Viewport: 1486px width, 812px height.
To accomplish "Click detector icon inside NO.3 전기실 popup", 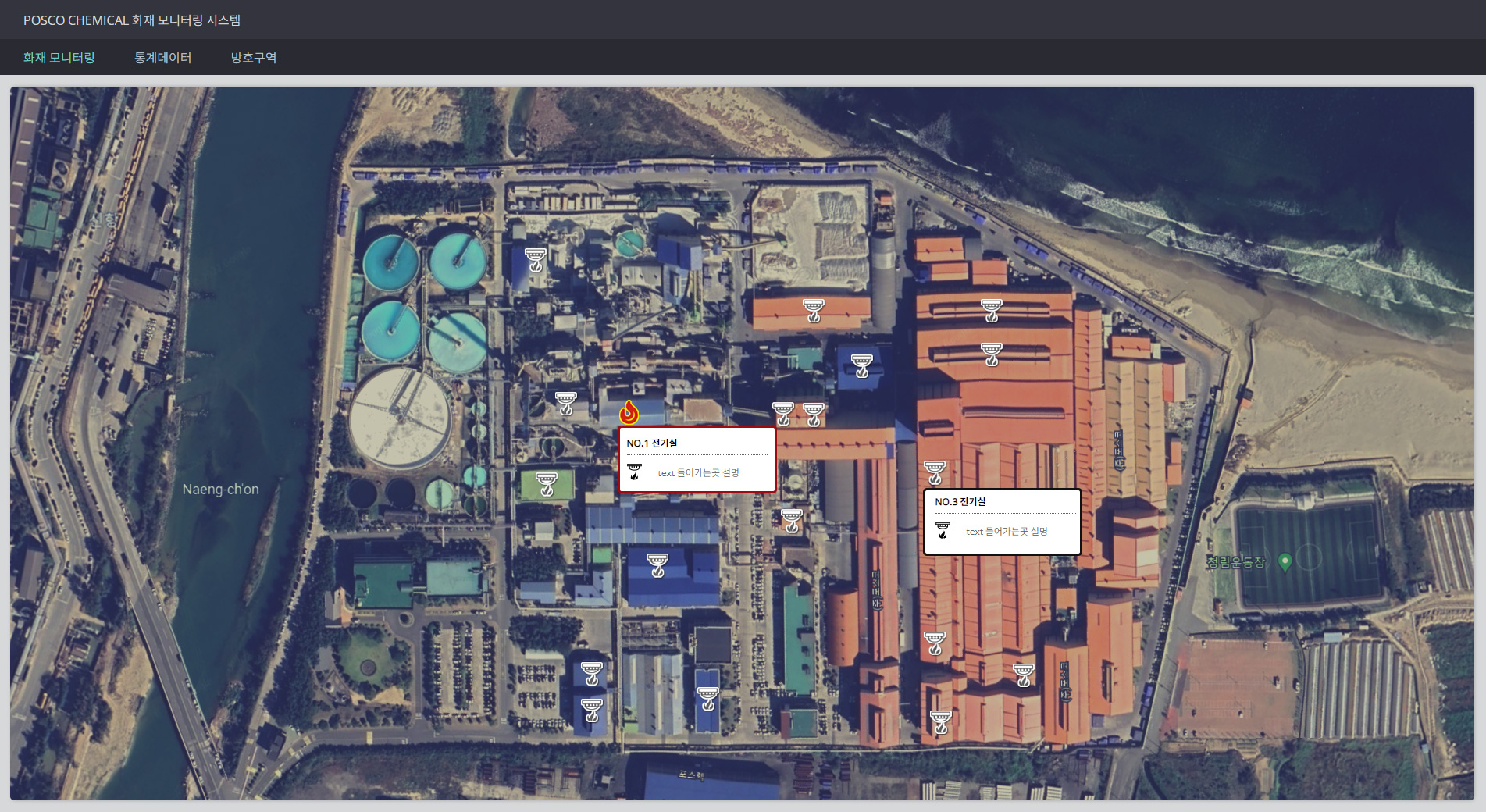I will [x=943, y=530].
